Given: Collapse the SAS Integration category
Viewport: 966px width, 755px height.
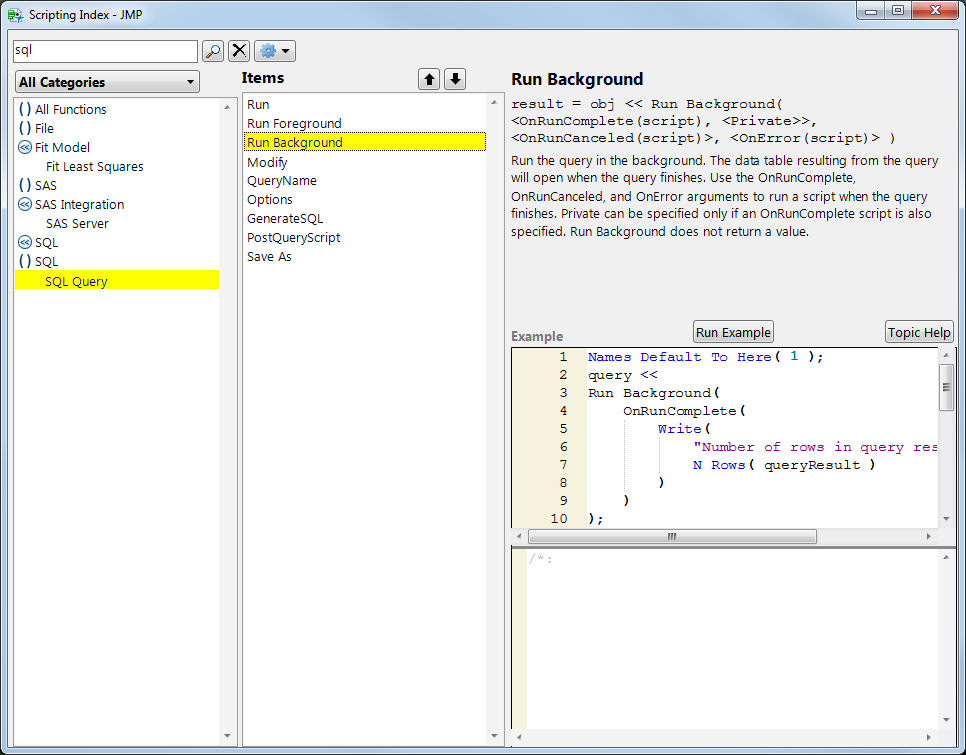Looking at the screenshot, I should [25, 205].
